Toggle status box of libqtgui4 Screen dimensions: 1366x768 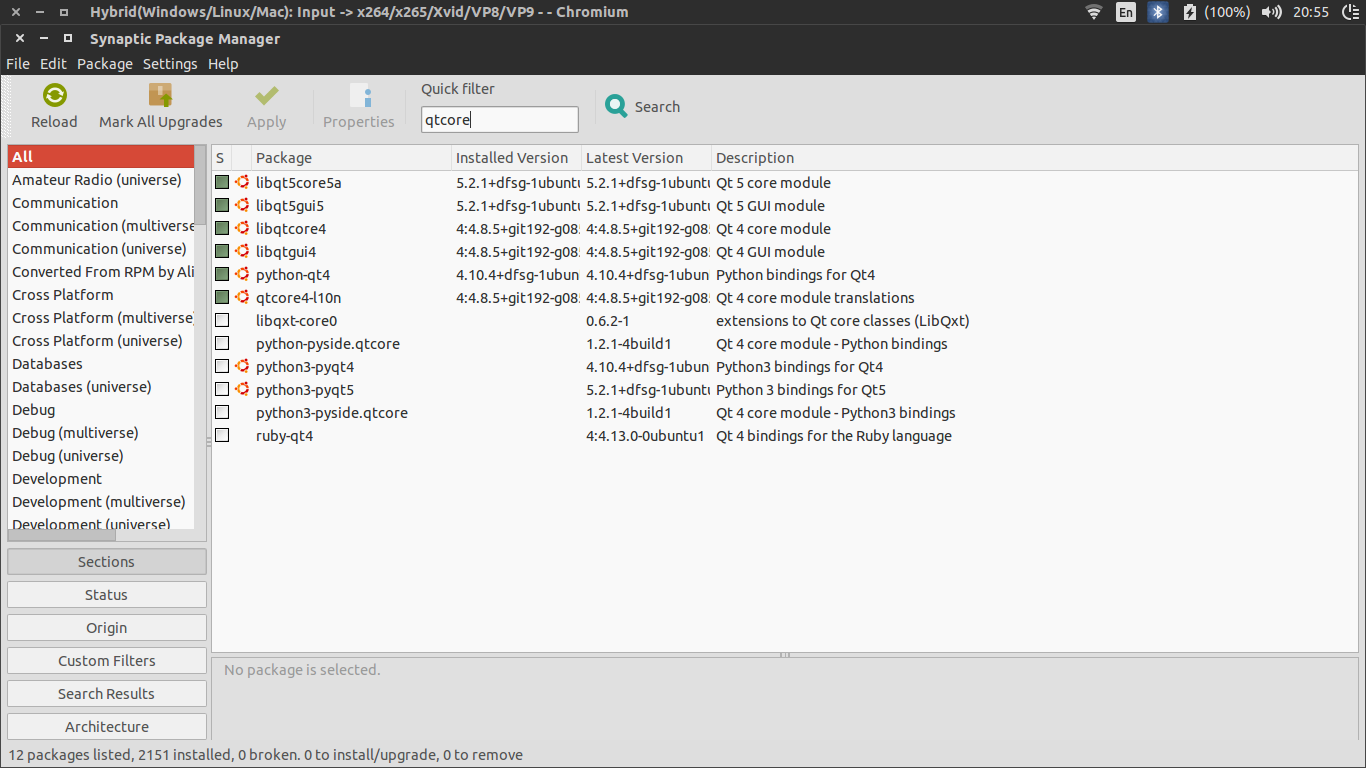pyautogui.click(x=222, y=252)
